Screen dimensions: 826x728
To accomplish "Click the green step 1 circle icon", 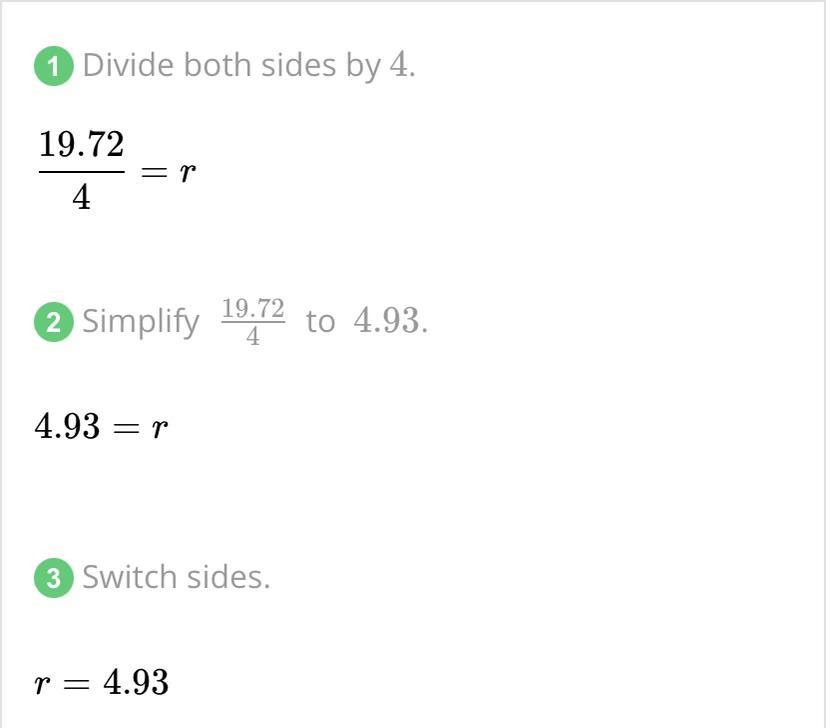I will (53, 66).
